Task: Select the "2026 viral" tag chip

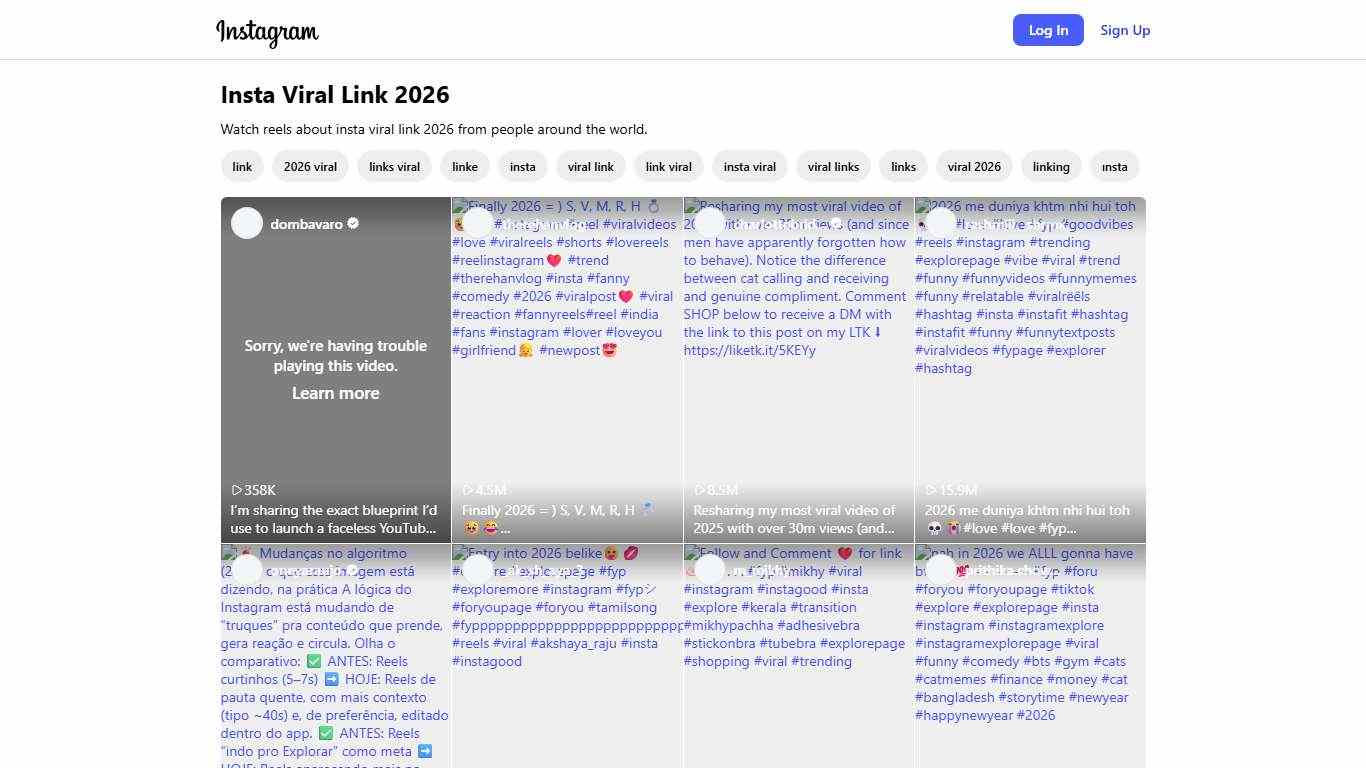Action: point(310,167)
